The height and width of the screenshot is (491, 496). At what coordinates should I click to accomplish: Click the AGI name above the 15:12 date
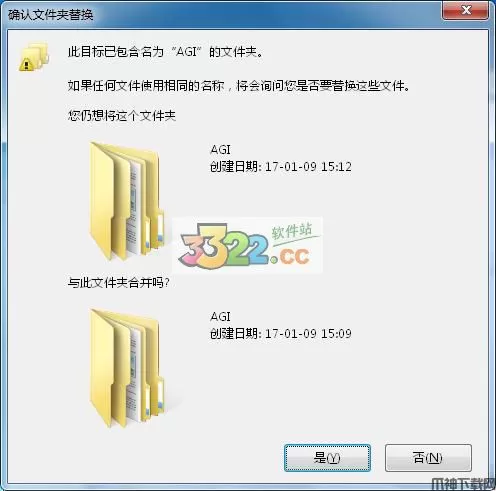pyautogui.click(x=220, y=149)
